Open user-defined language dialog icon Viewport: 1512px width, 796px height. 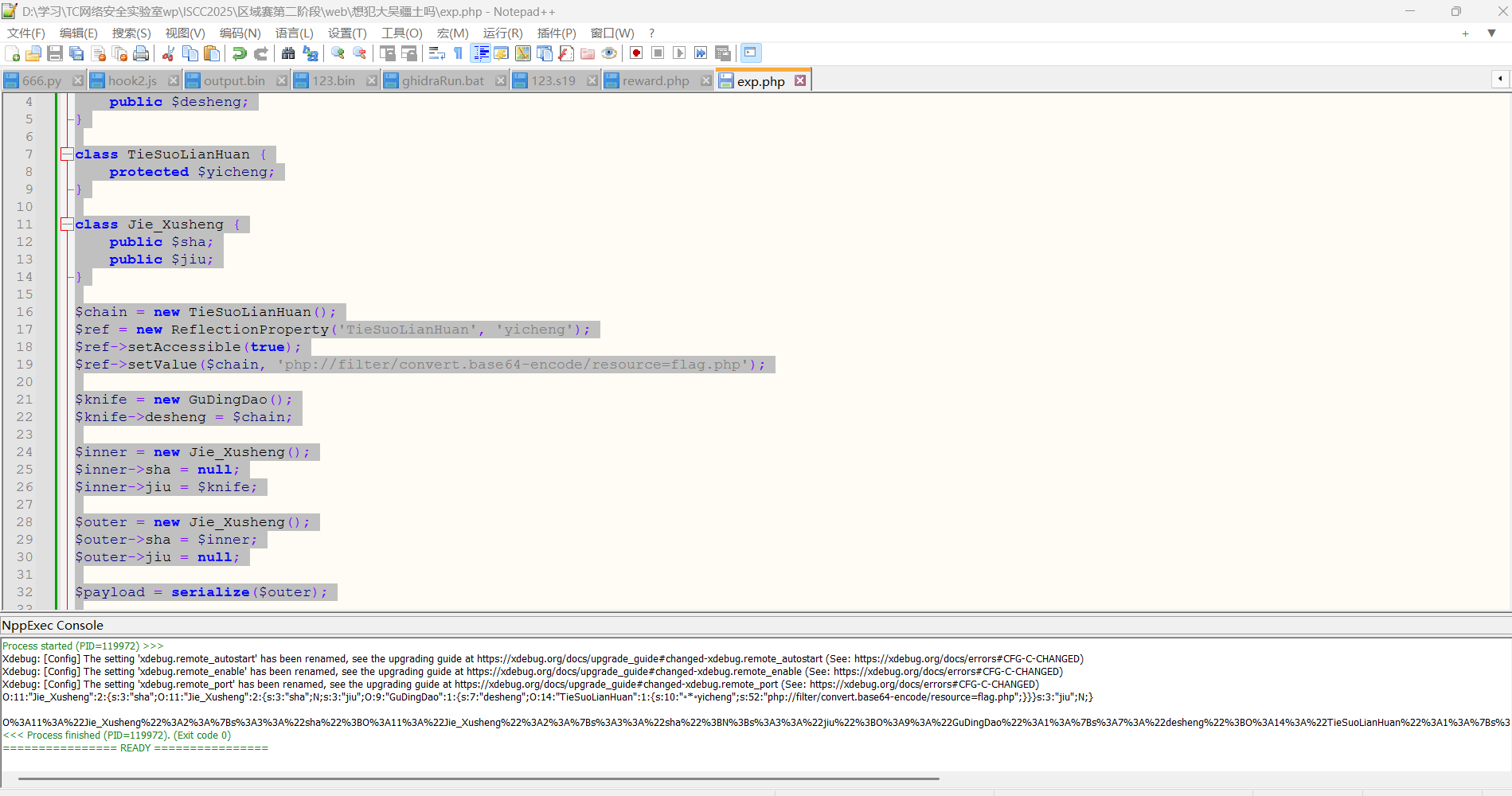pos(501,53)
